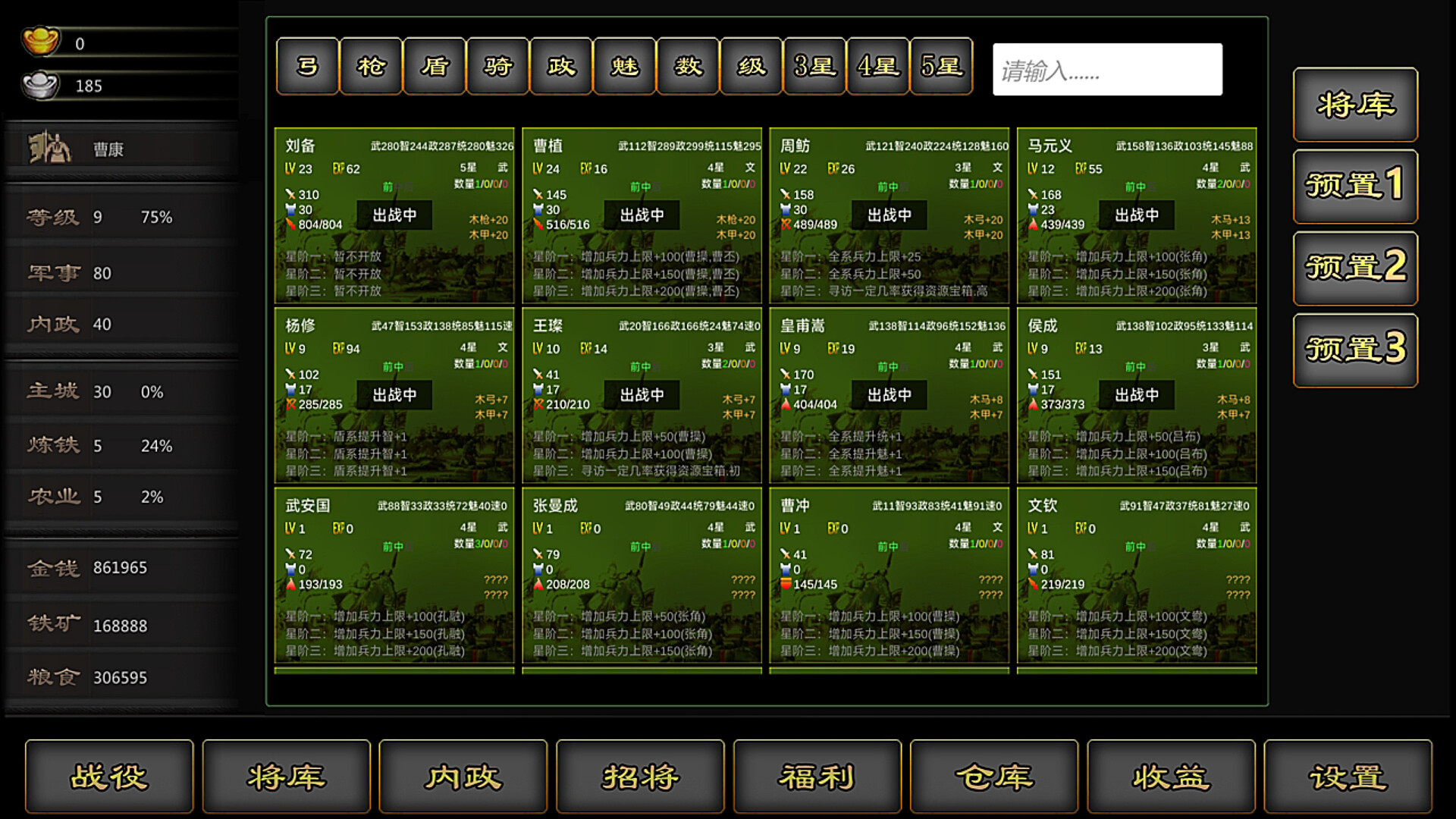Select the 弓 bow filter icon
The height and width of the screenshot is (819, 1456).
pyautogui.click(x=308, y=67)
